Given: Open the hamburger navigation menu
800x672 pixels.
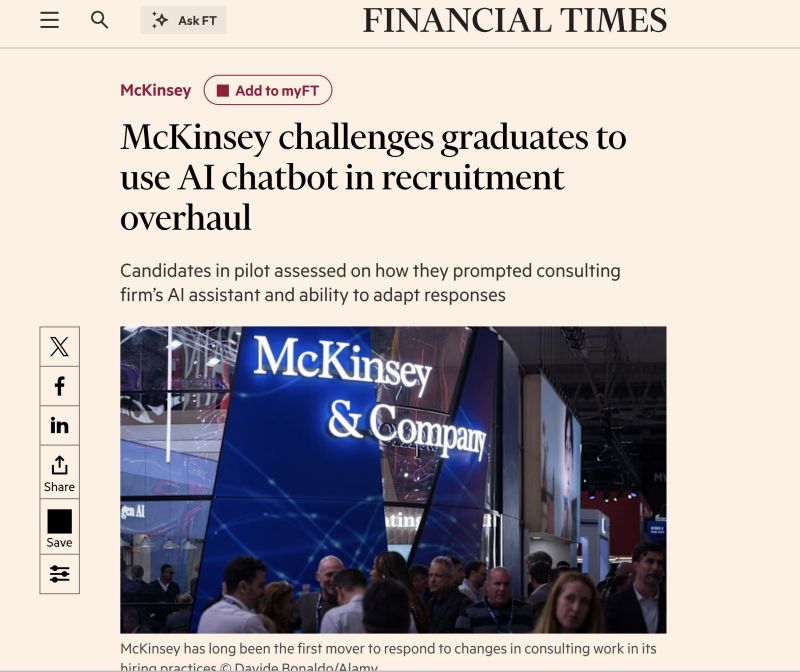Looking at the screenshot, I should click(x=49, y=20).
